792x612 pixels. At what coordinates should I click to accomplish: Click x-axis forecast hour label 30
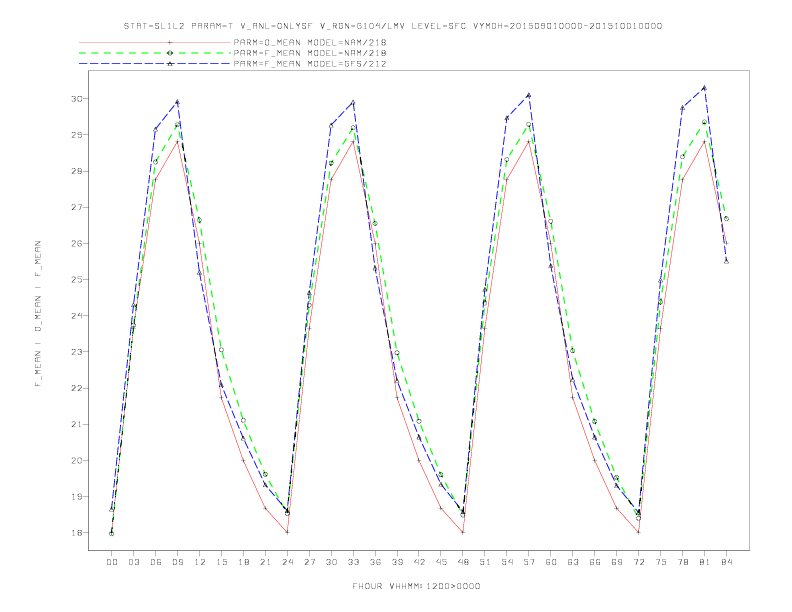coord(331,562)
